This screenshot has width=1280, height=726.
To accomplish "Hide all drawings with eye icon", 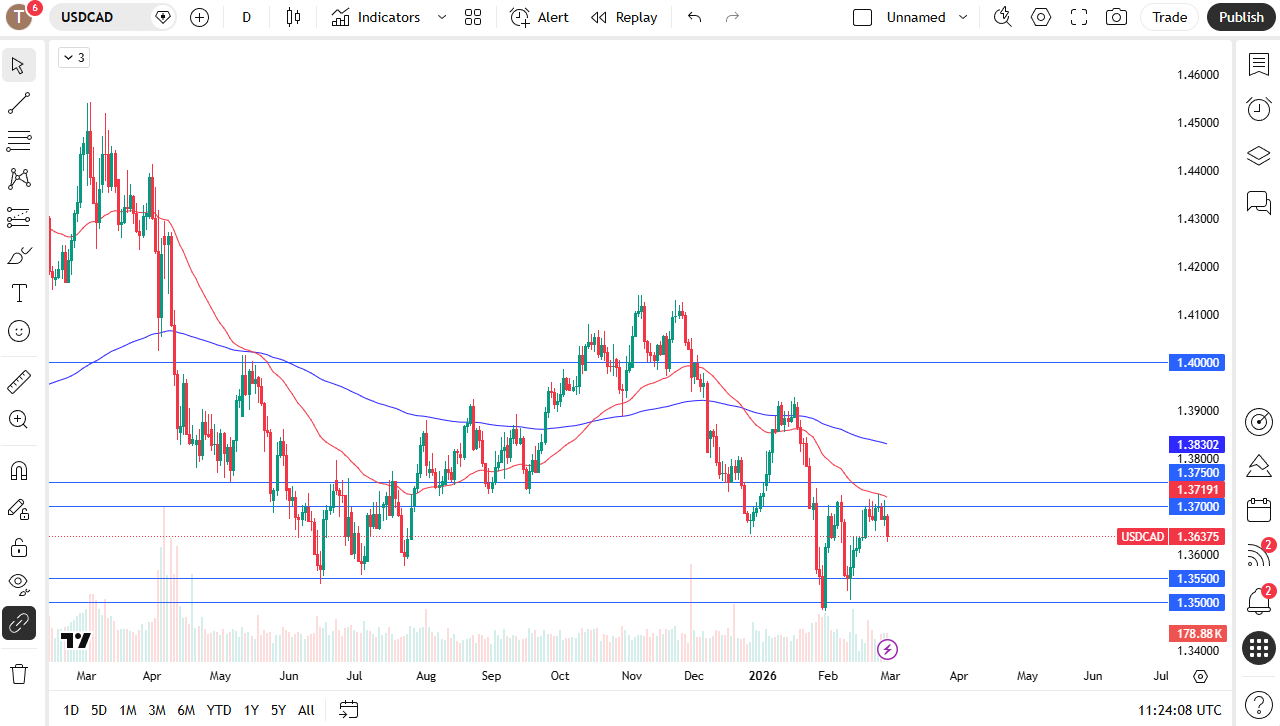I will tap(18, 583).
